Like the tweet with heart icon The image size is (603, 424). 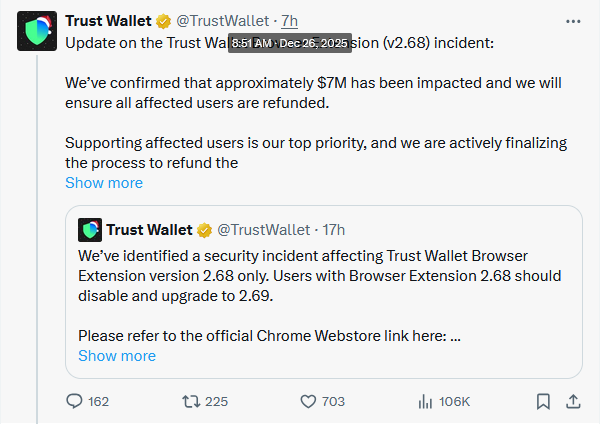309,401
